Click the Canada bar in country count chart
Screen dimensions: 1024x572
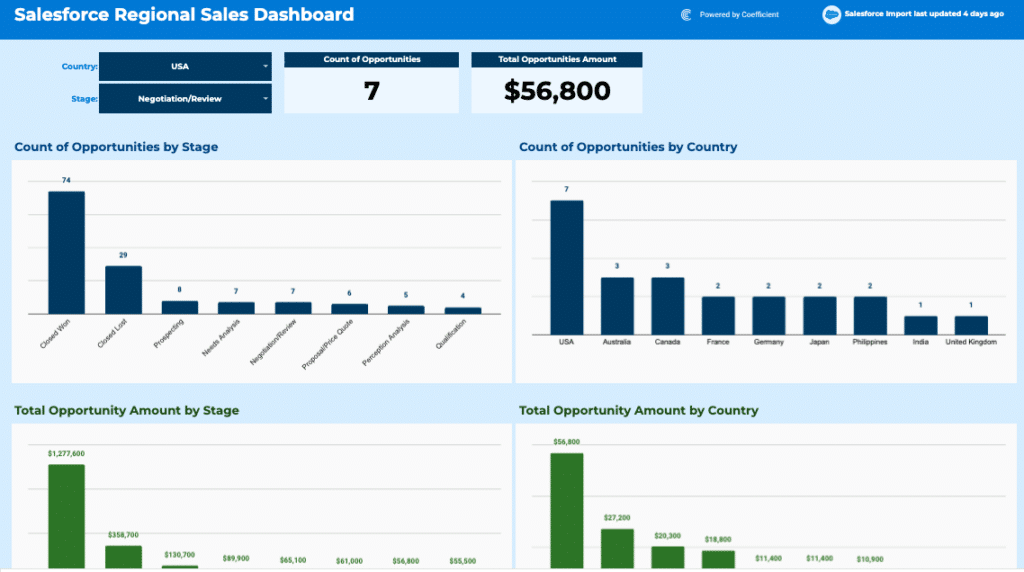(x=667, y=306)
